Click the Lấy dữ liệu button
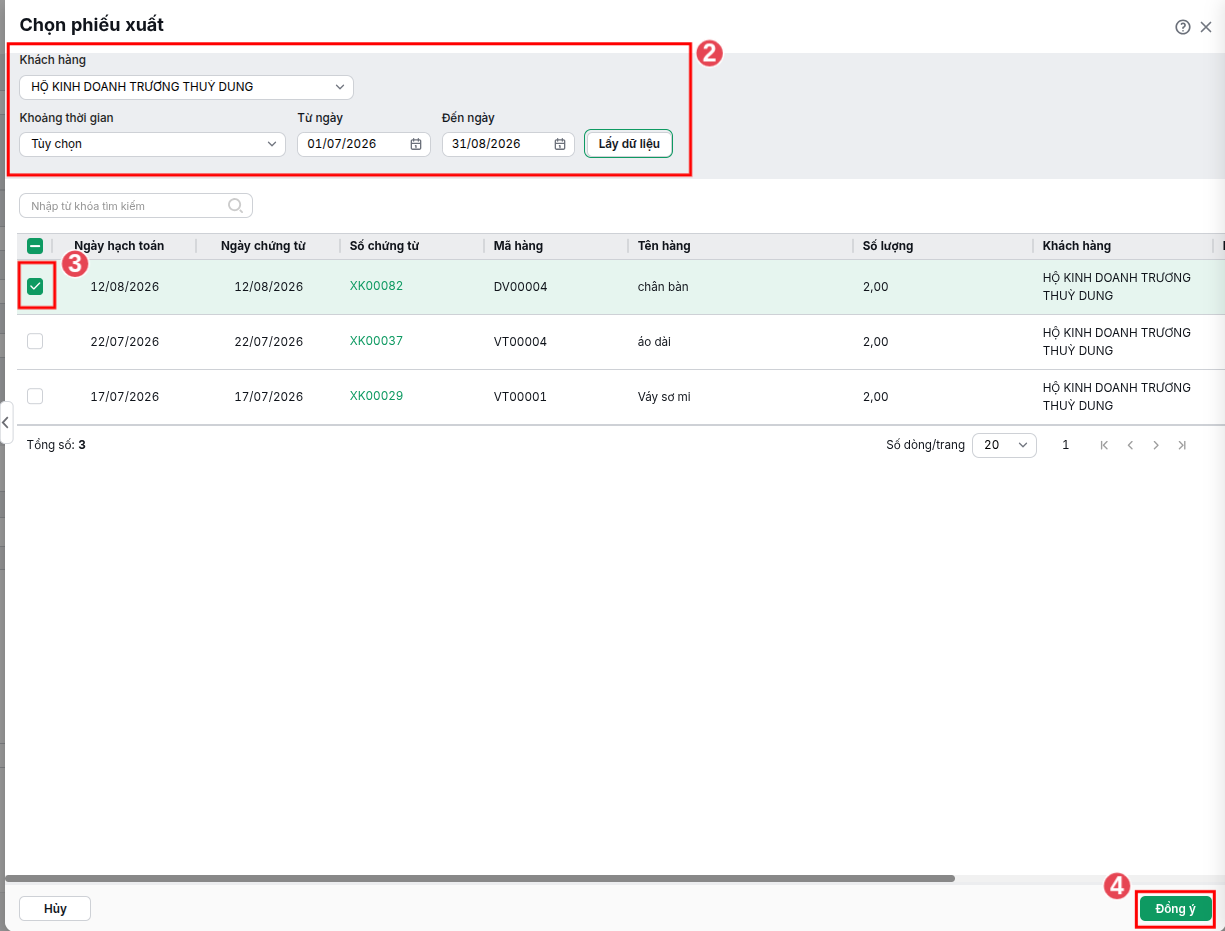The height and width of the screenshot is (931, 1225). click(x=629, y=144)
